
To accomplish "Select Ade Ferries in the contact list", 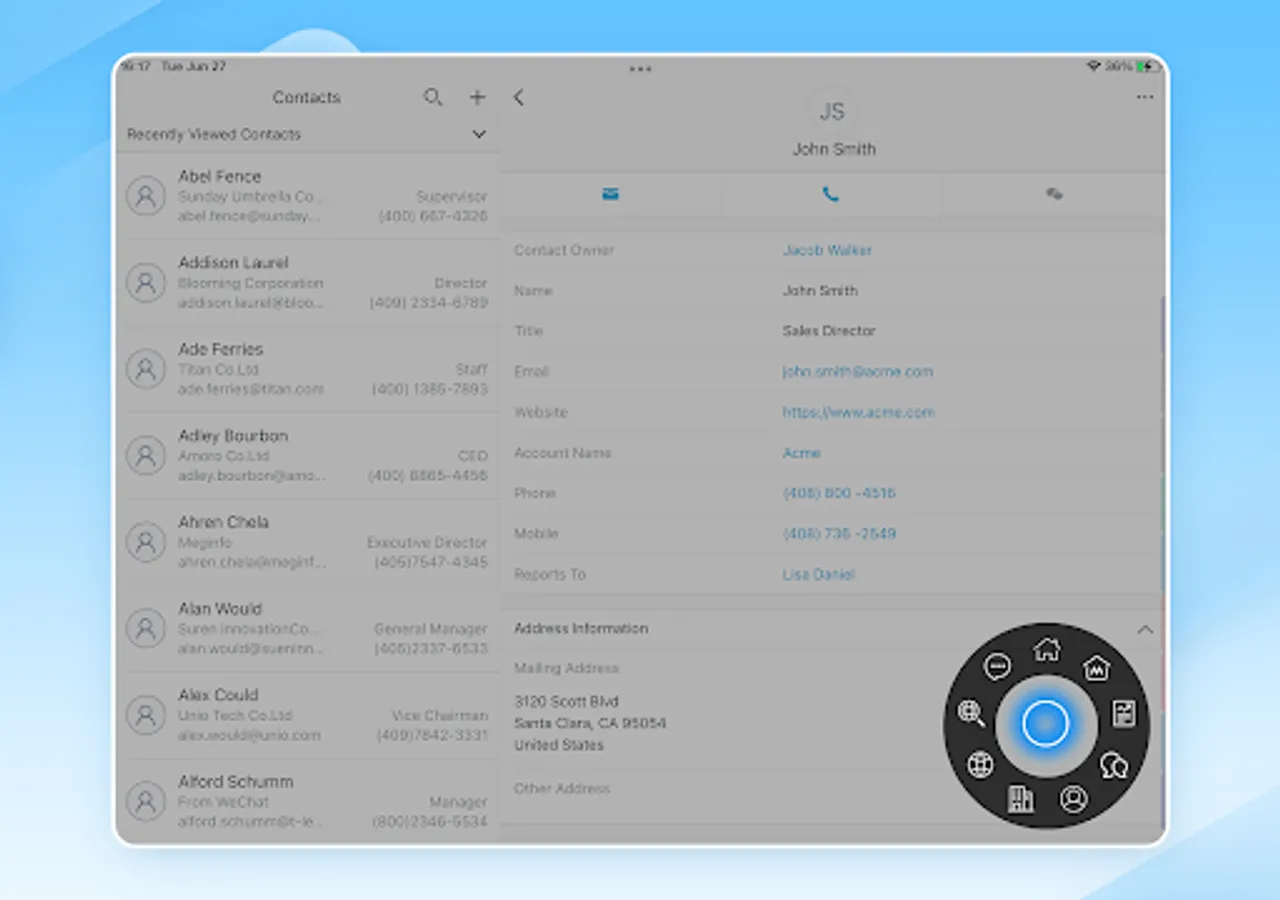I will pyautogui.click(x=307, y=369).
